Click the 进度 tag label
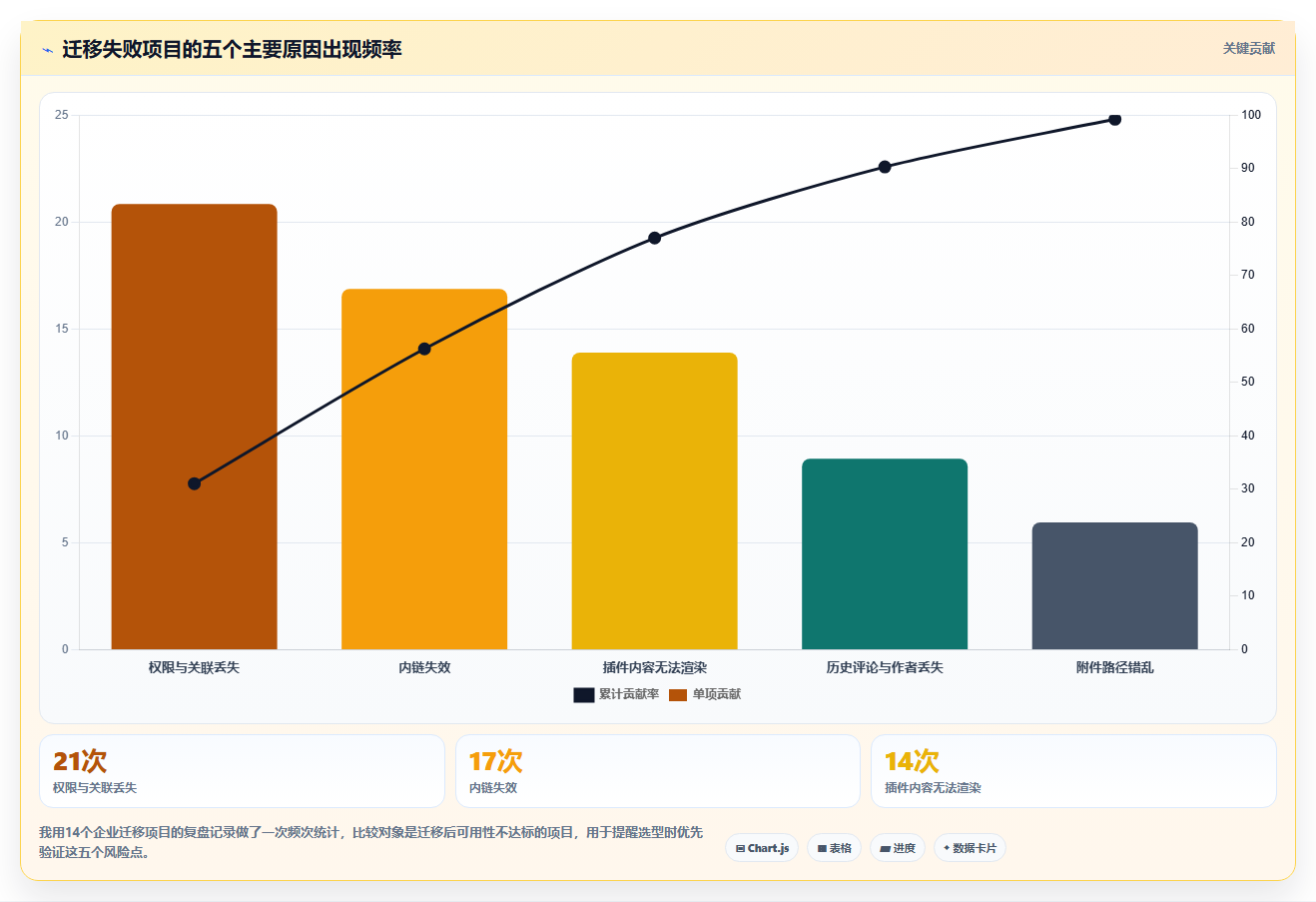This screenshot has width=1316, height=902. [905, 848]
